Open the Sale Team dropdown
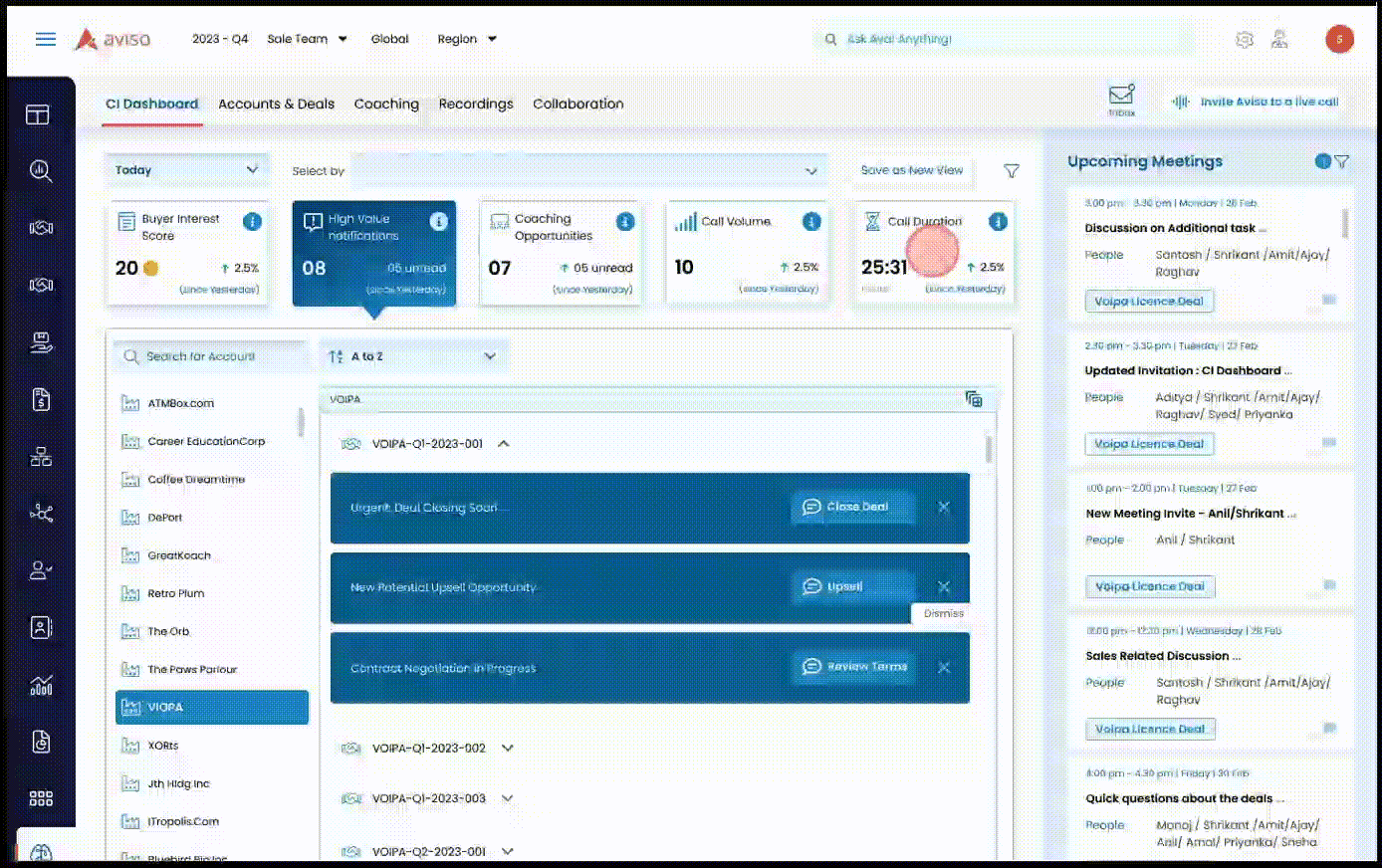This screenshot has width=1382, height=868. (x=307, y=39)
